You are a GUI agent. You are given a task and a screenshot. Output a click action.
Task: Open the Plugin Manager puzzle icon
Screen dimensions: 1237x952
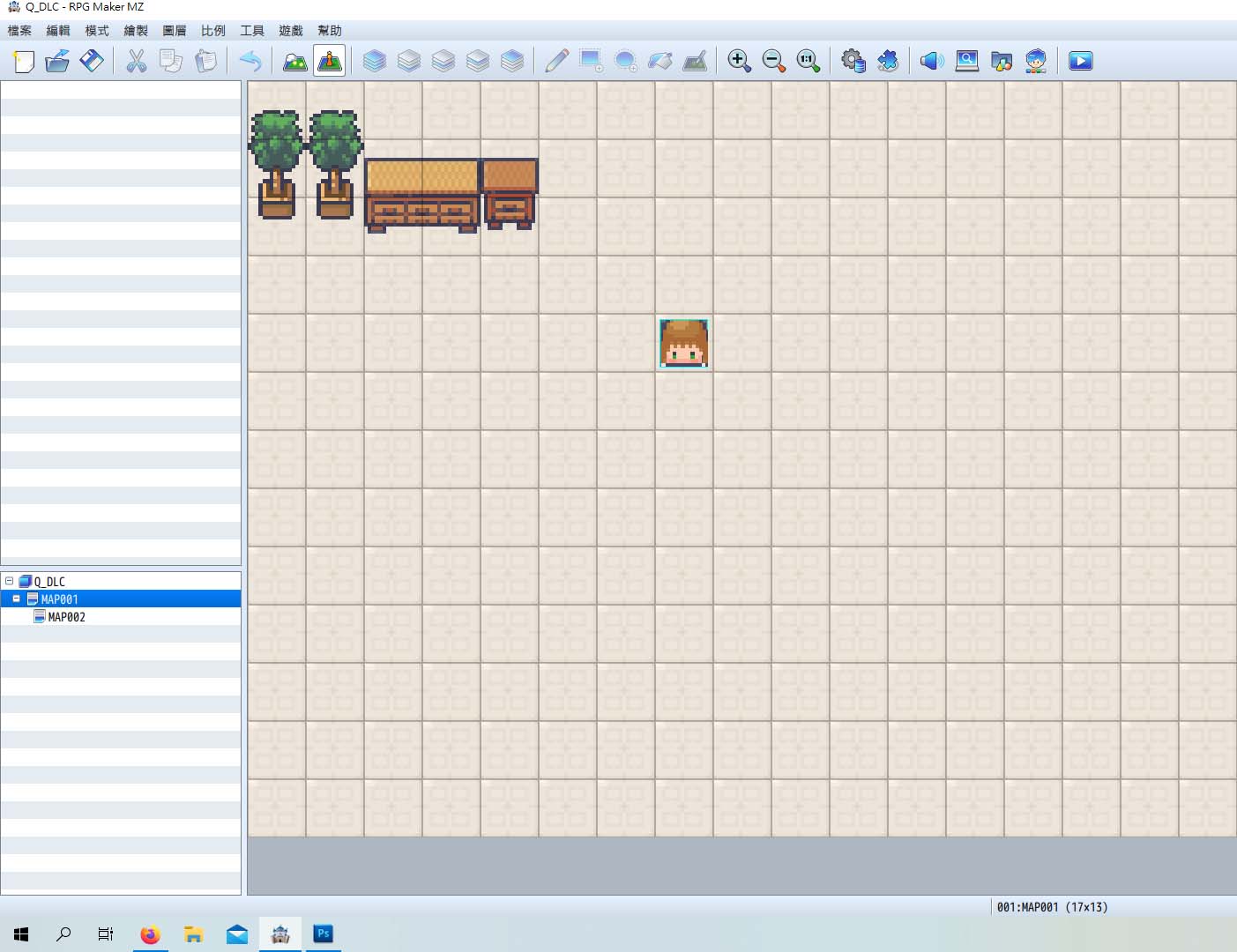(x=887, y=61)
